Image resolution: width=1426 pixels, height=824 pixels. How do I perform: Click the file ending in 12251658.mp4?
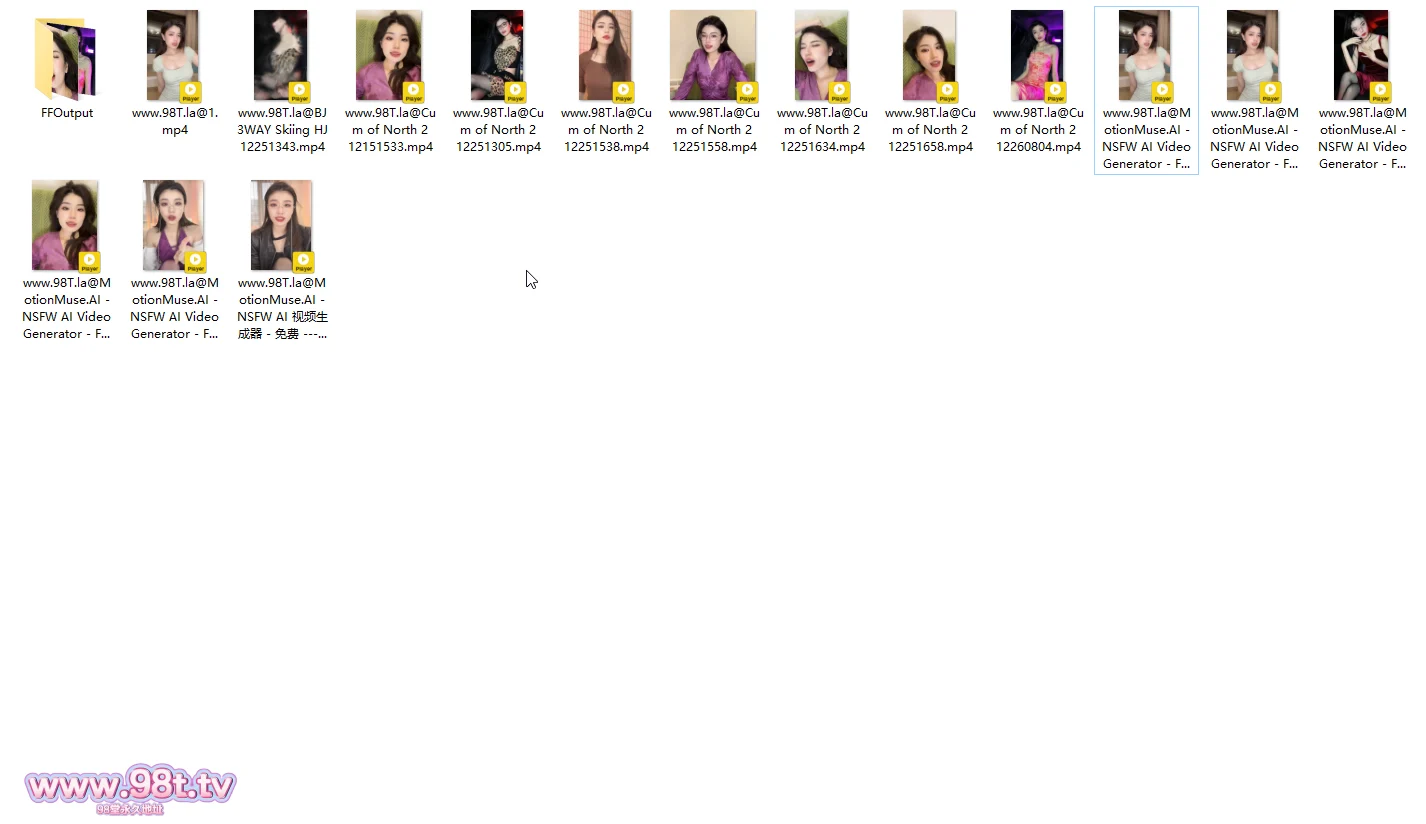point(929,55)
